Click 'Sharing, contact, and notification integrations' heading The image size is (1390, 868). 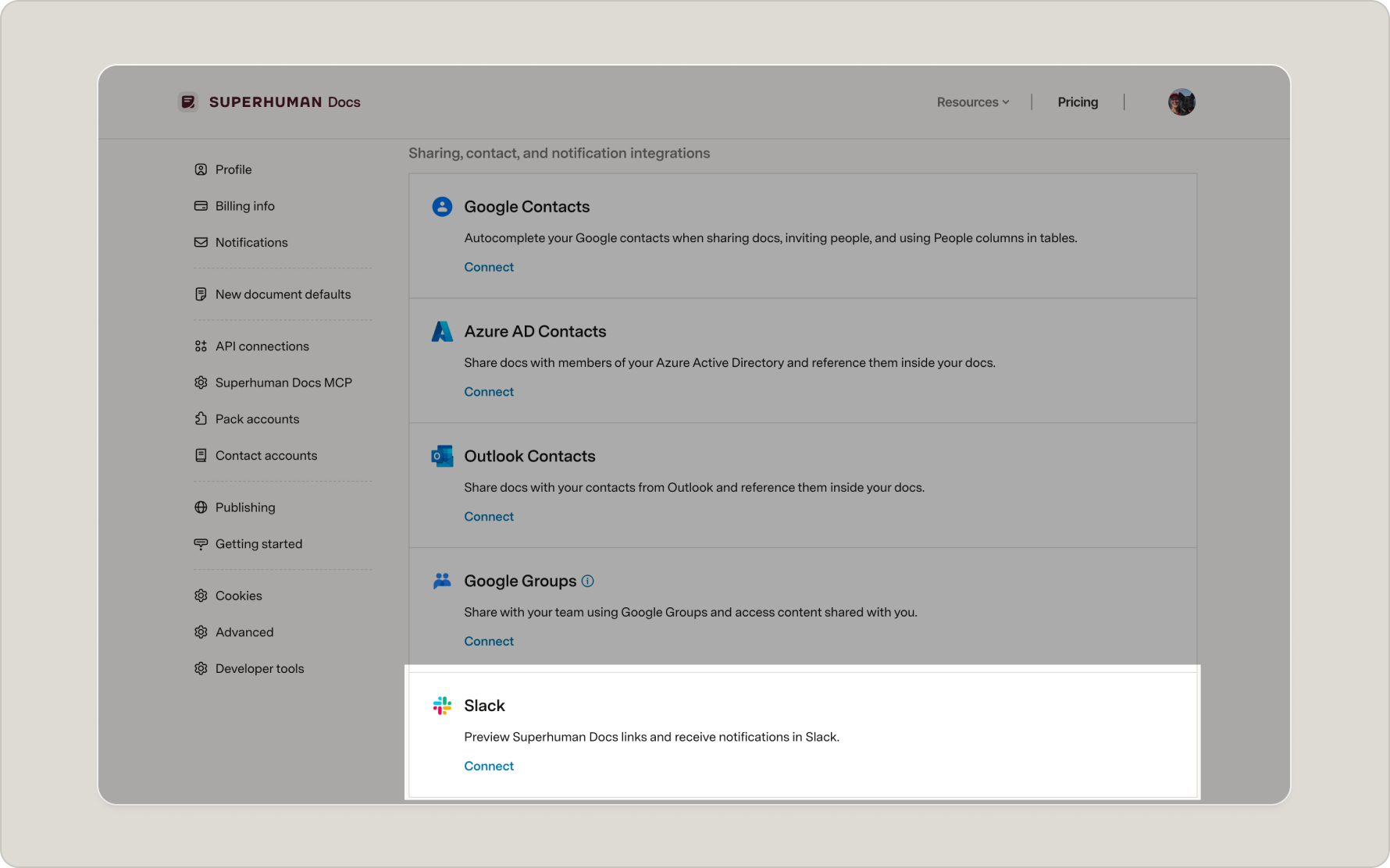point(559,153)
